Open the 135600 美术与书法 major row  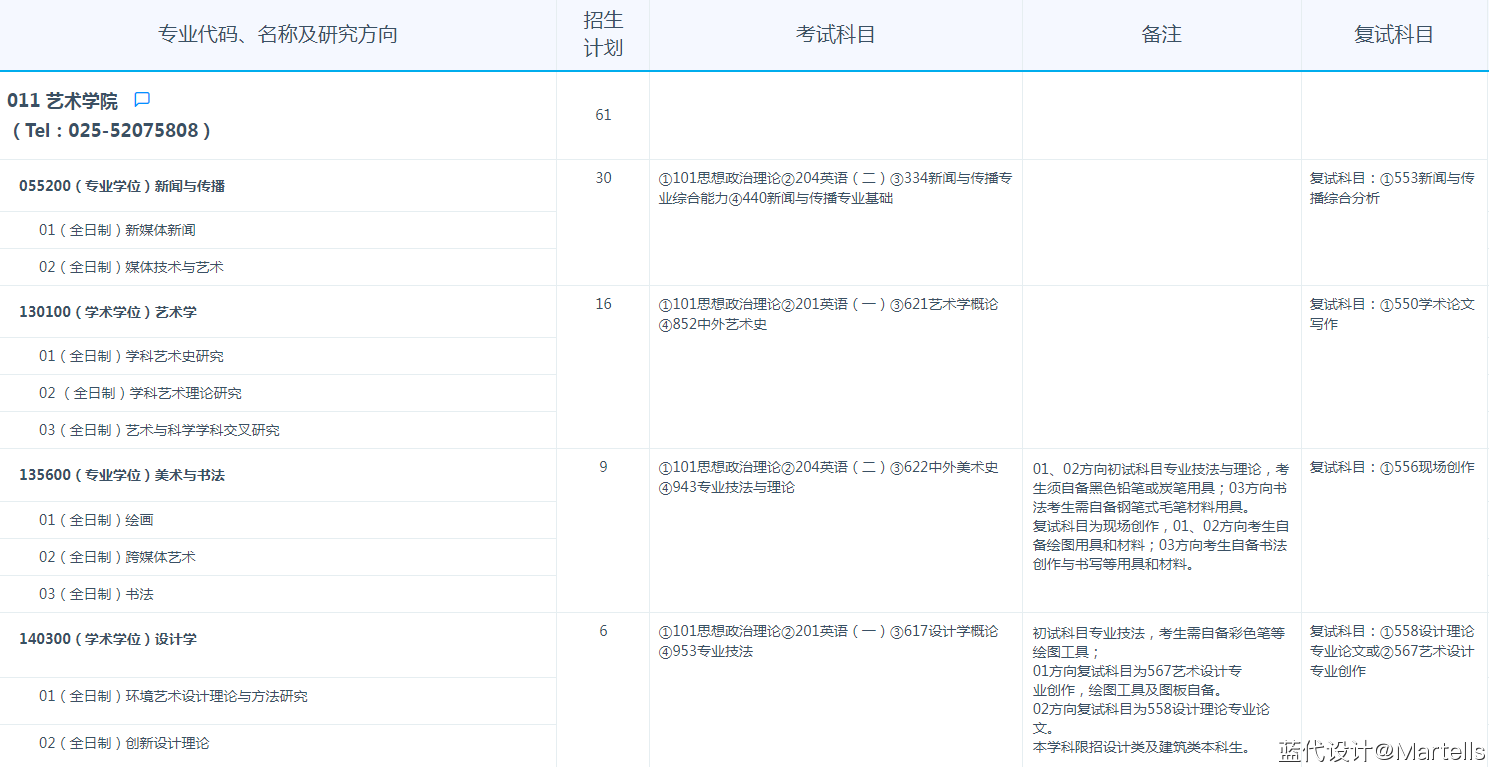(122, 475)
